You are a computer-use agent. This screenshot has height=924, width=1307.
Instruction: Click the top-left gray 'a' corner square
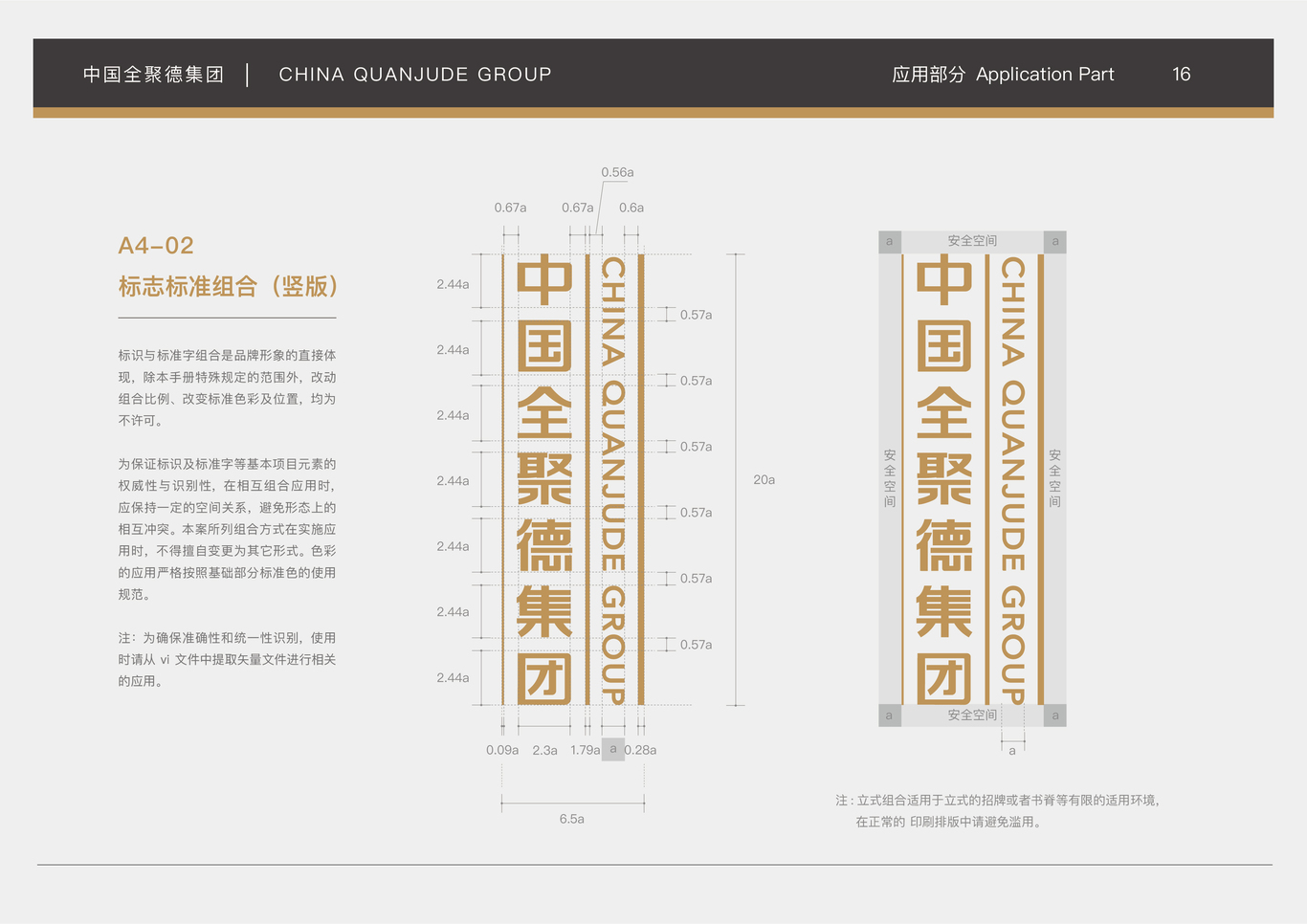point(890,242)
